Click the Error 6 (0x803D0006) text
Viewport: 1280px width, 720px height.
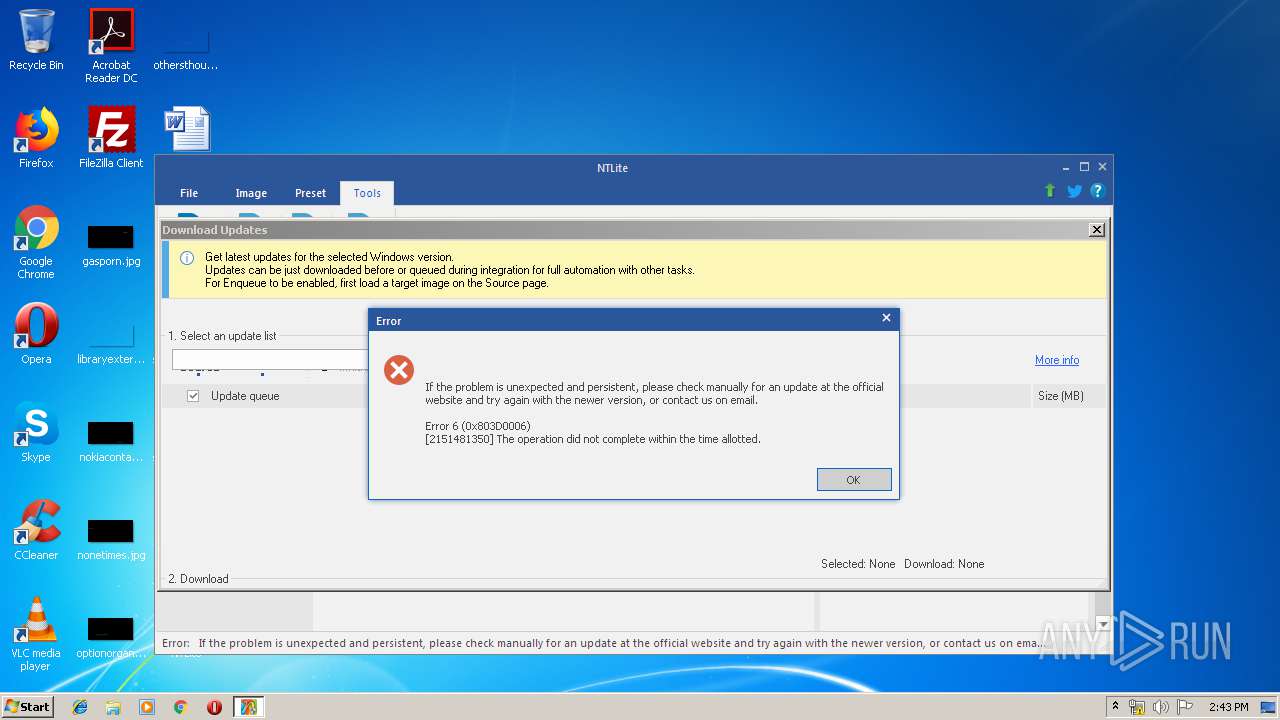point(478,426)
